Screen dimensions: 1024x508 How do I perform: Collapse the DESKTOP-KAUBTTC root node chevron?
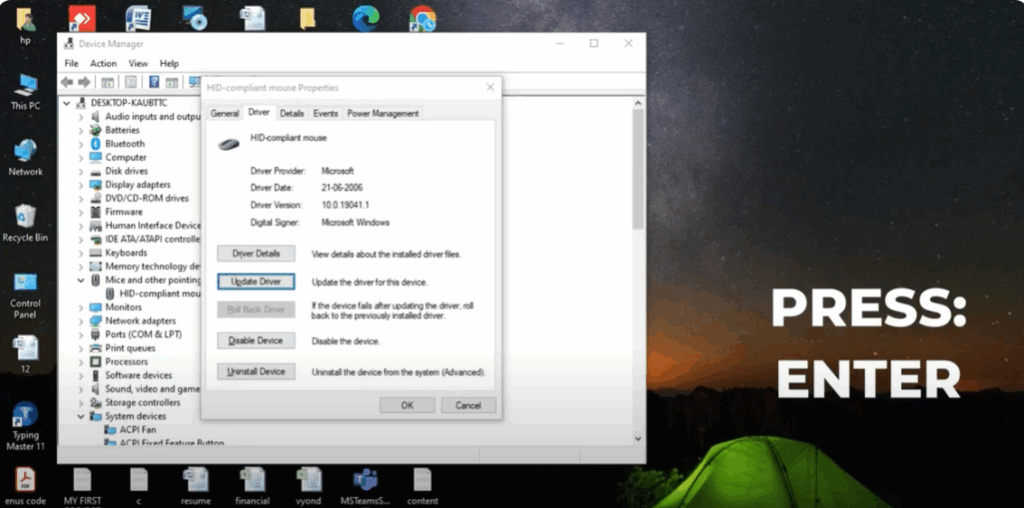[67, 103]
